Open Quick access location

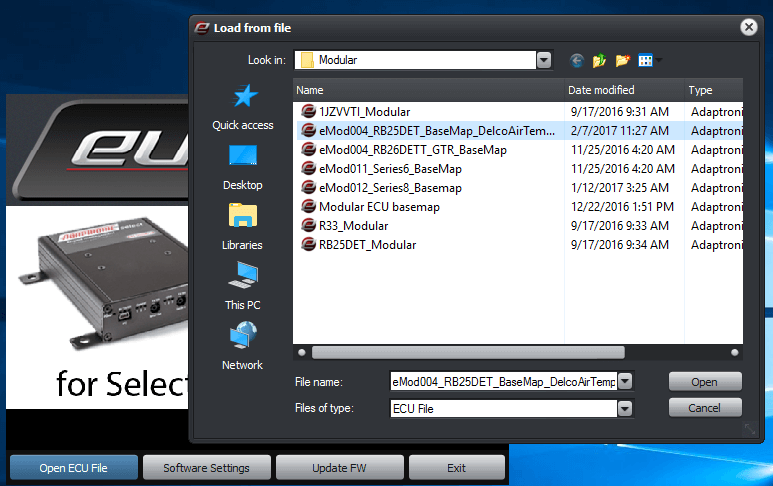[x=243, y=107]
